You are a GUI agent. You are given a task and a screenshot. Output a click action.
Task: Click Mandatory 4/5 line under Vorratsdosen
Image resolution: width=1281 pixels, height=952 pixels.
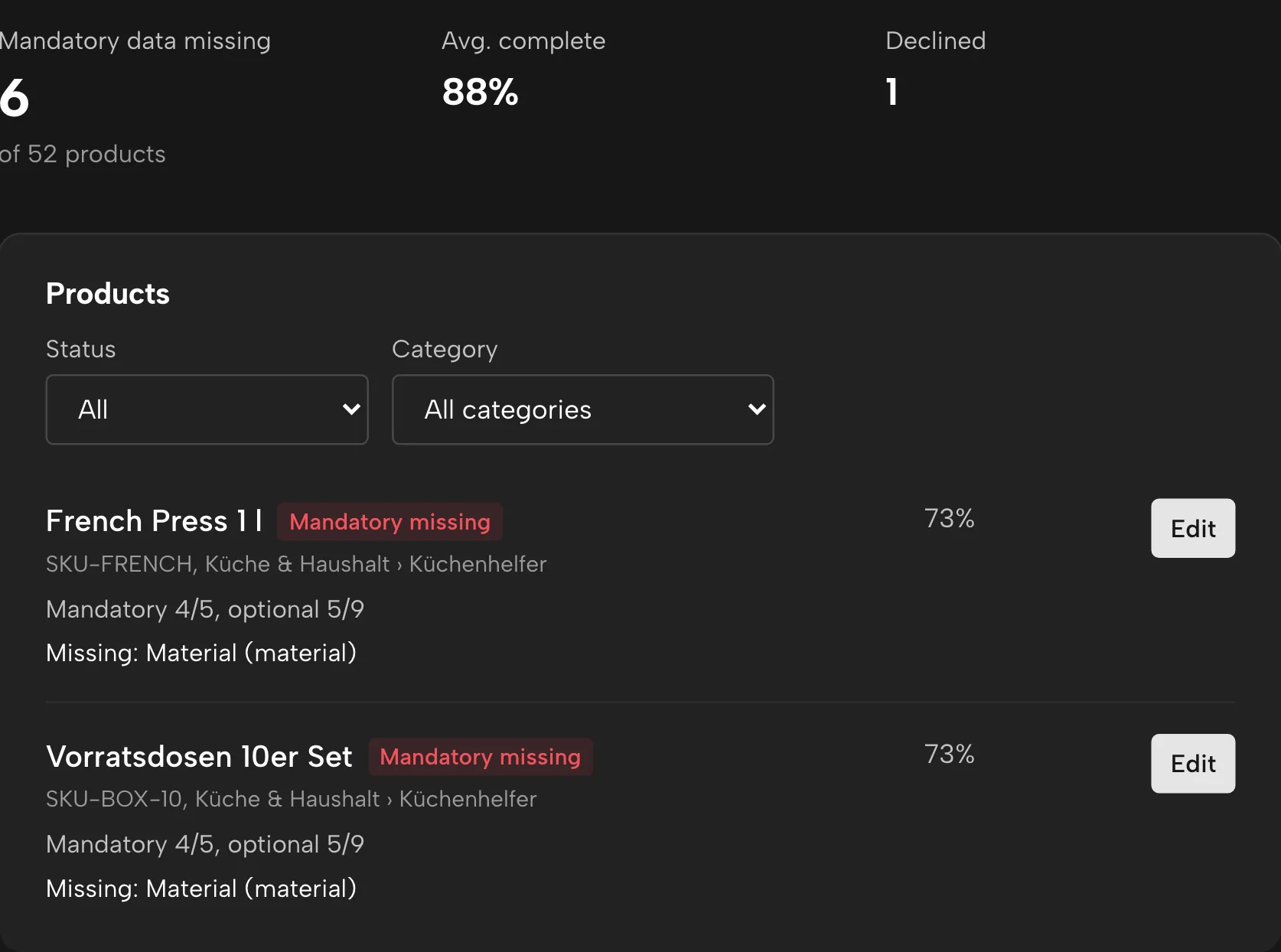click(x=205, y=844)
